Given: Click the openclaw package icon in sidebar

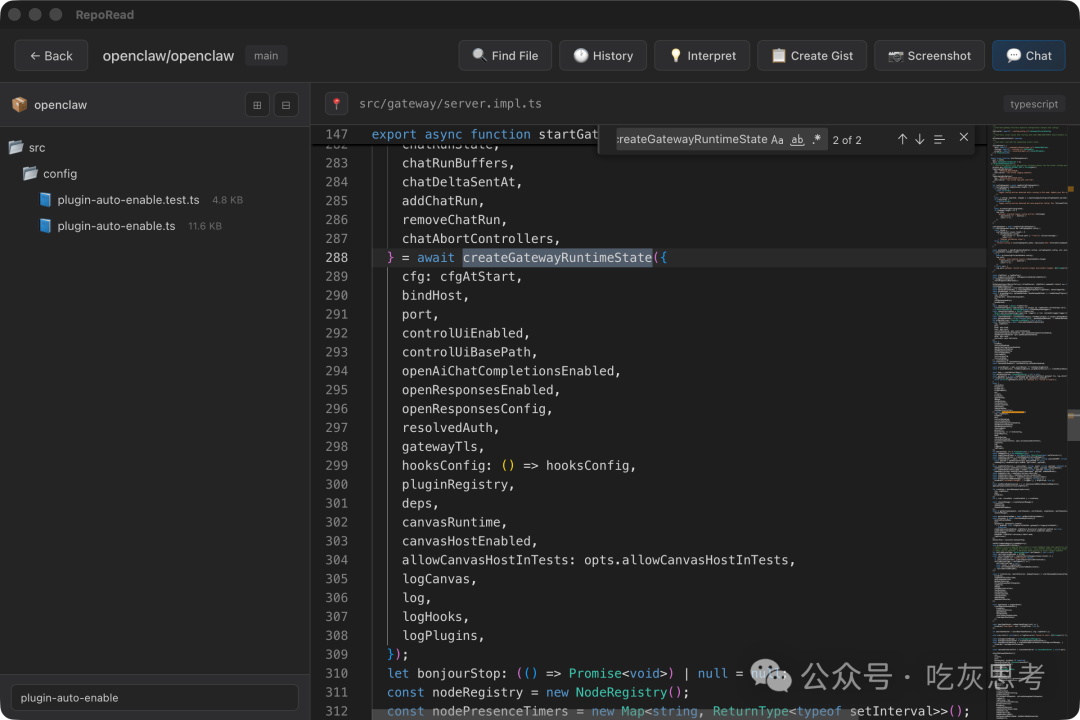Looking at the screenshot, I should (19, 105).
